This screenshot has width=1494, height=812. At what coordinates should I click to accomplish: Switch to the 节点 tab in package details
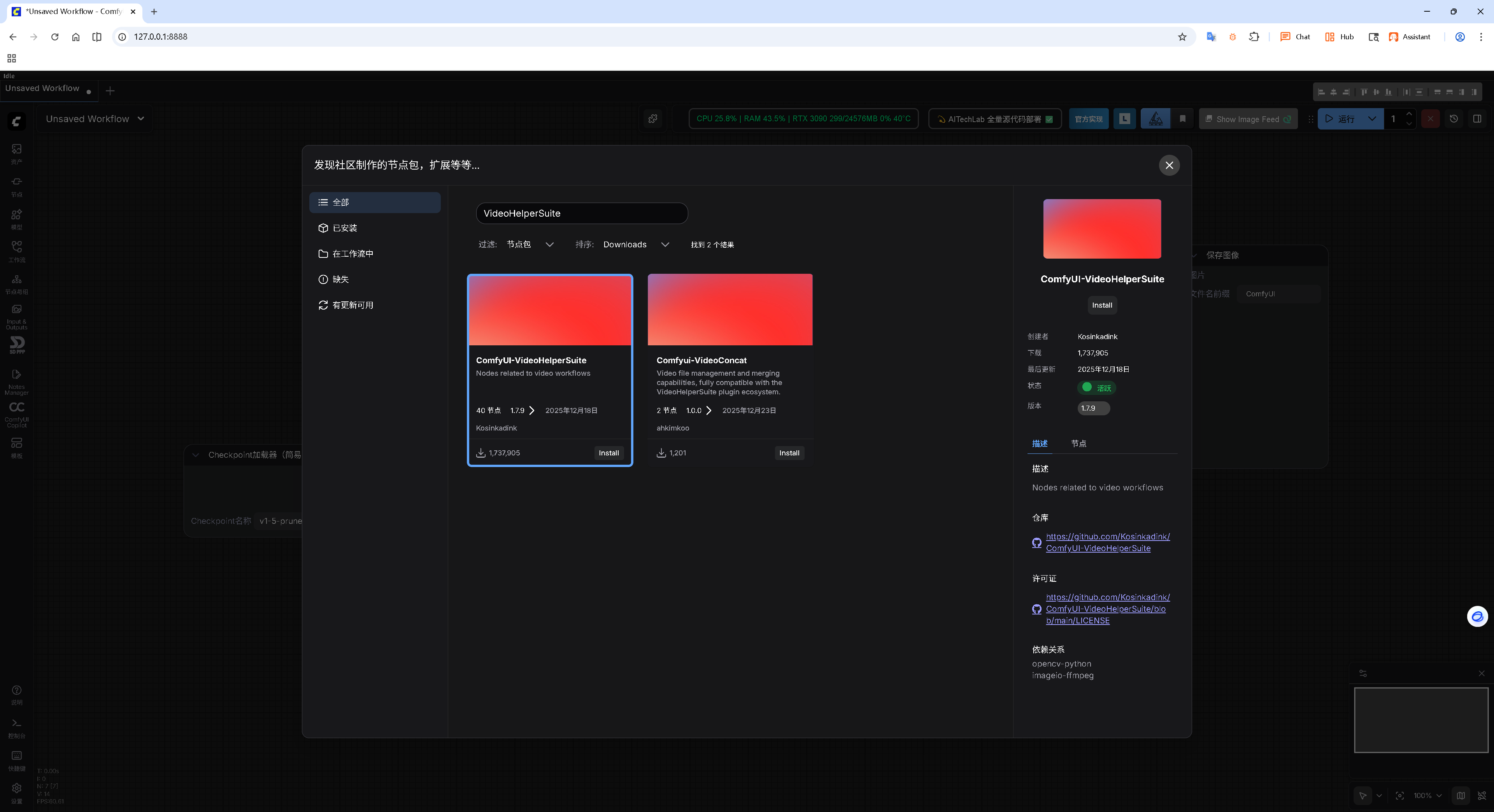[1079, 443]
